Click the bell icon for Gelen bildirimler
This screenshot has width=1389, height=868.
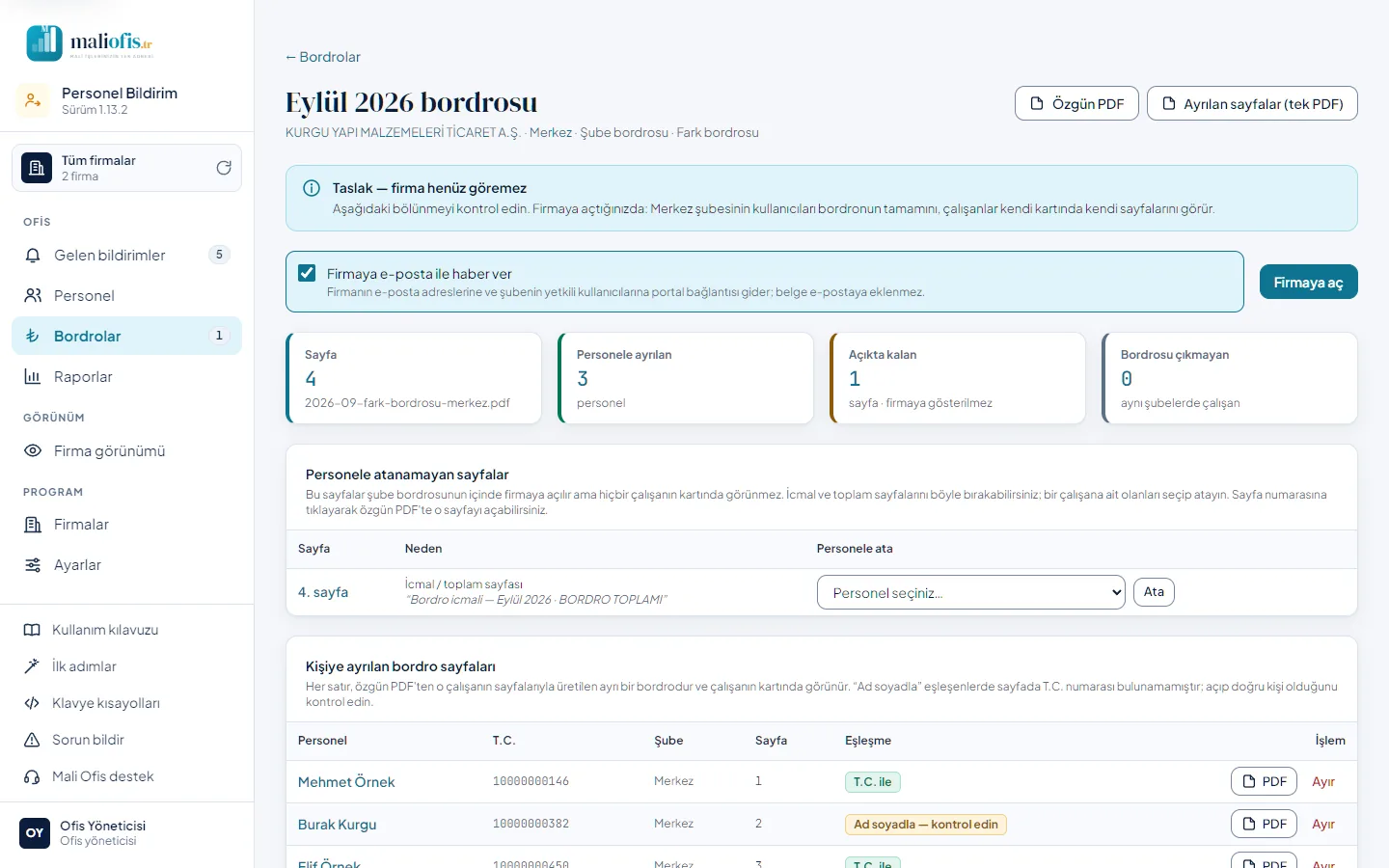pos(33,256)
